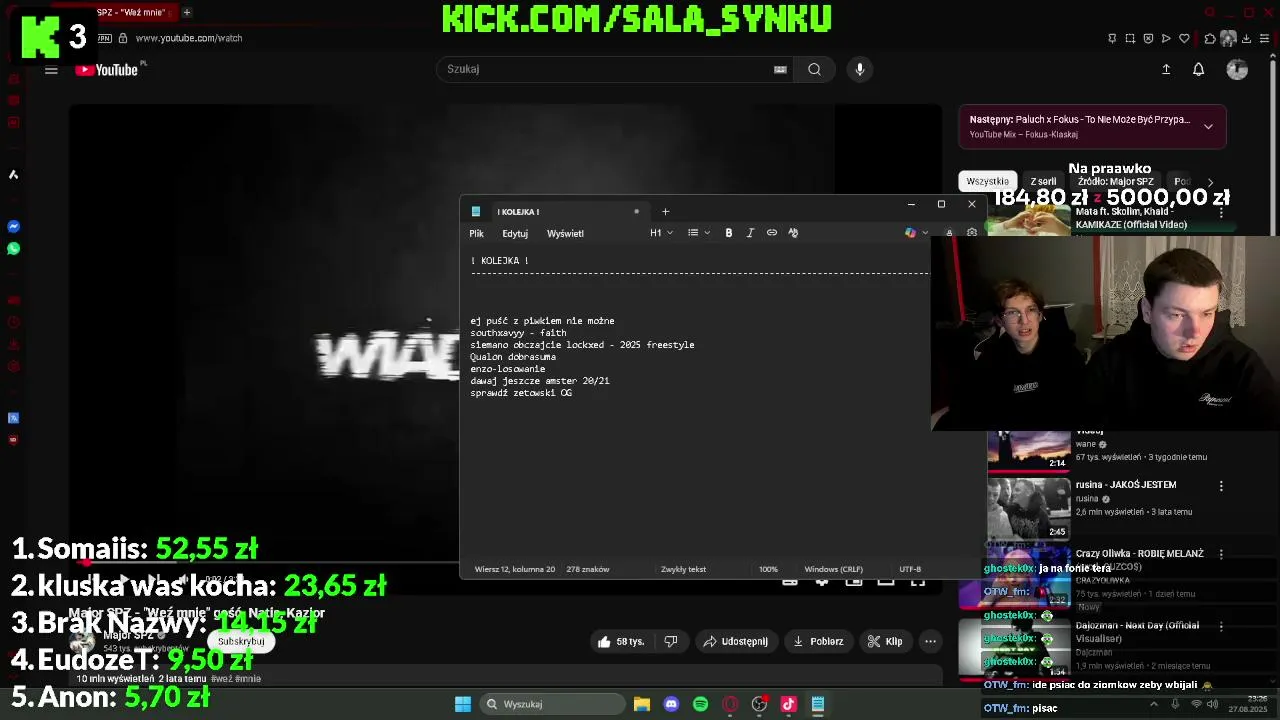Select the 'Z serii' filter chip
The height and width of the screenshot is (720, 1280).
1043,182
